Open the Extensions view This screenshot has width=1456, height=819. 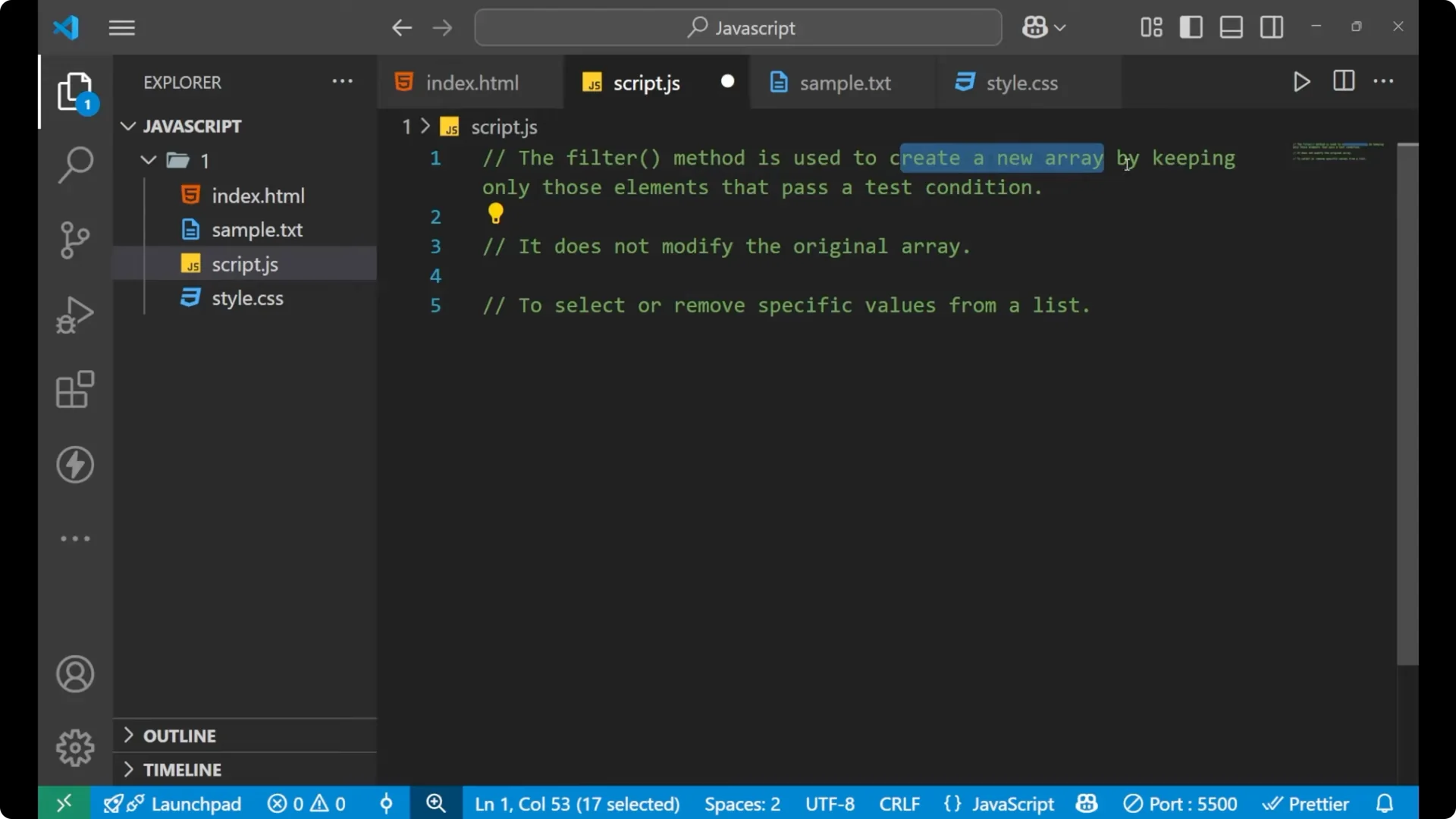74,389
